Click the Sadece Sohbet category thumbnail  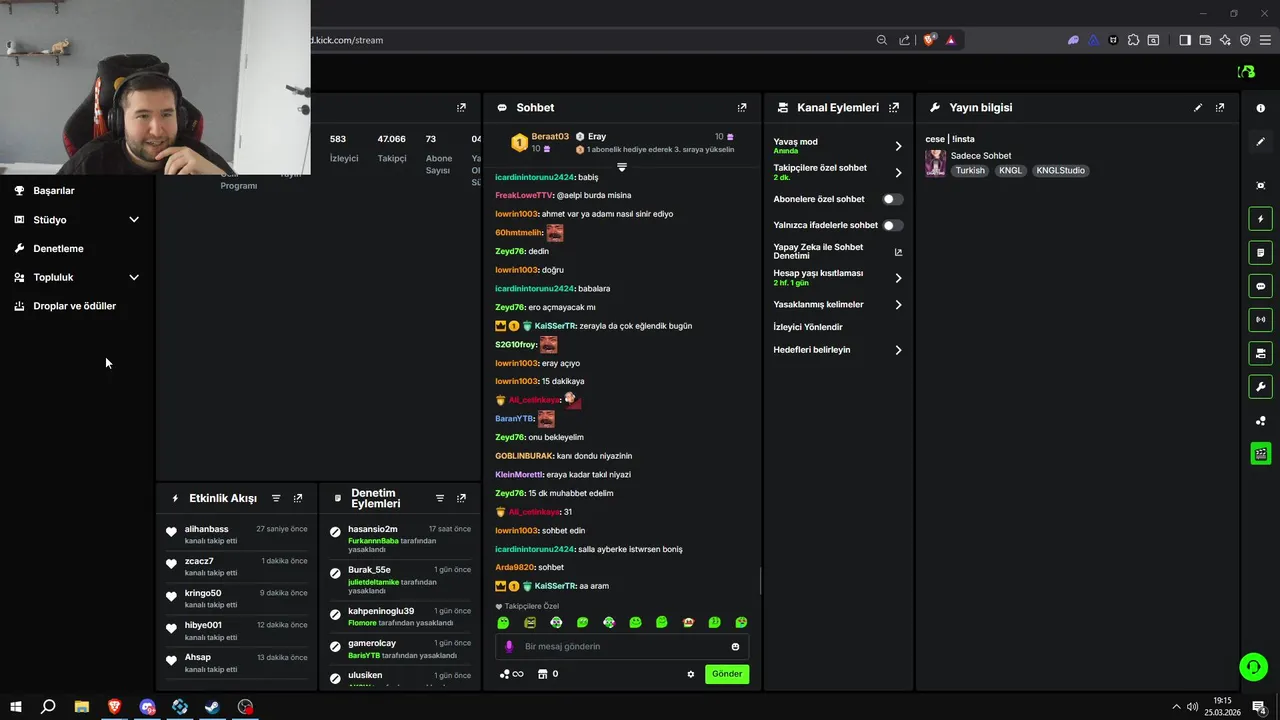coord(935,163)
